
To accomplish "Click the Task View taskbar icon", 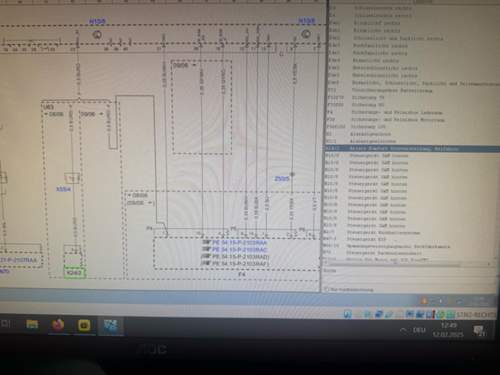I will pos(6,323).
